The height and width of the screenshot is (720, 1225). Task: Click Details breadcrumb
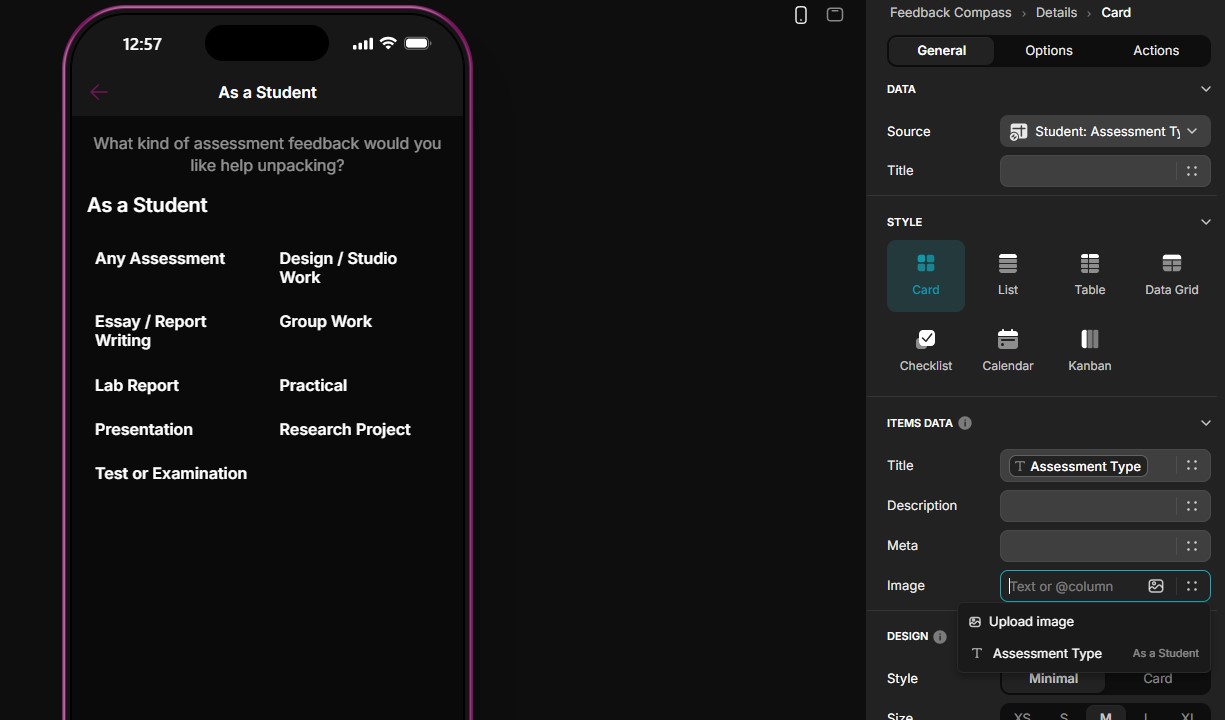tap(1056, 12)
